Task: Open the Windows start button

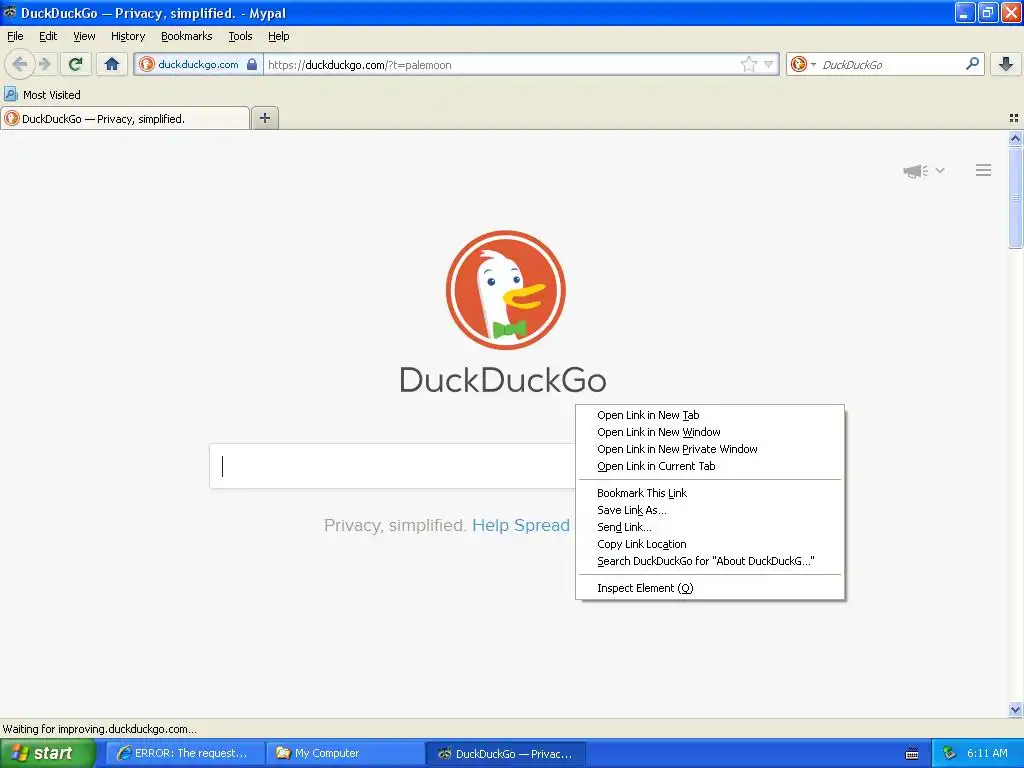Action: [x=47, y=753]
